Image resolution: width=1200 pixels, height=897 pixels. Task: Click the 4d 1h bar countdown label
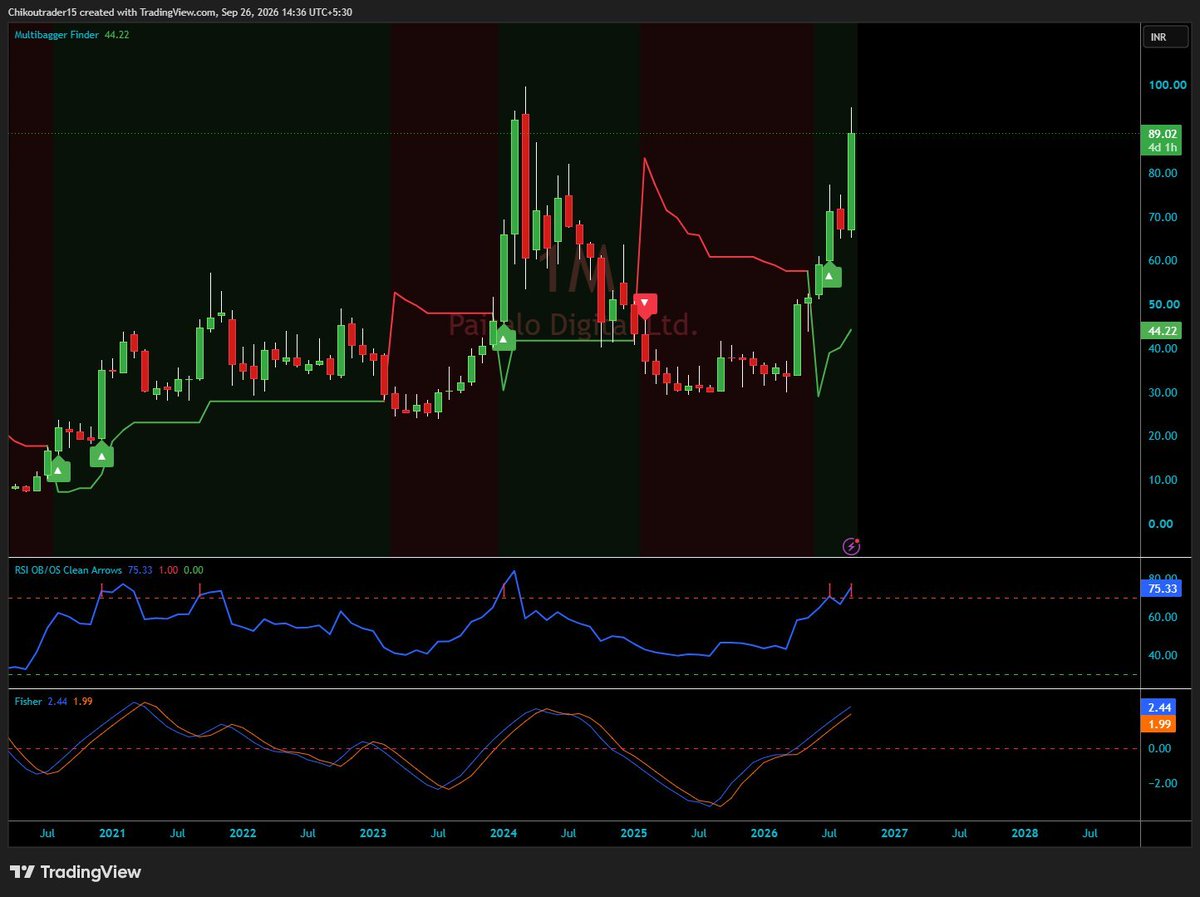click(x=1162, y=147)
